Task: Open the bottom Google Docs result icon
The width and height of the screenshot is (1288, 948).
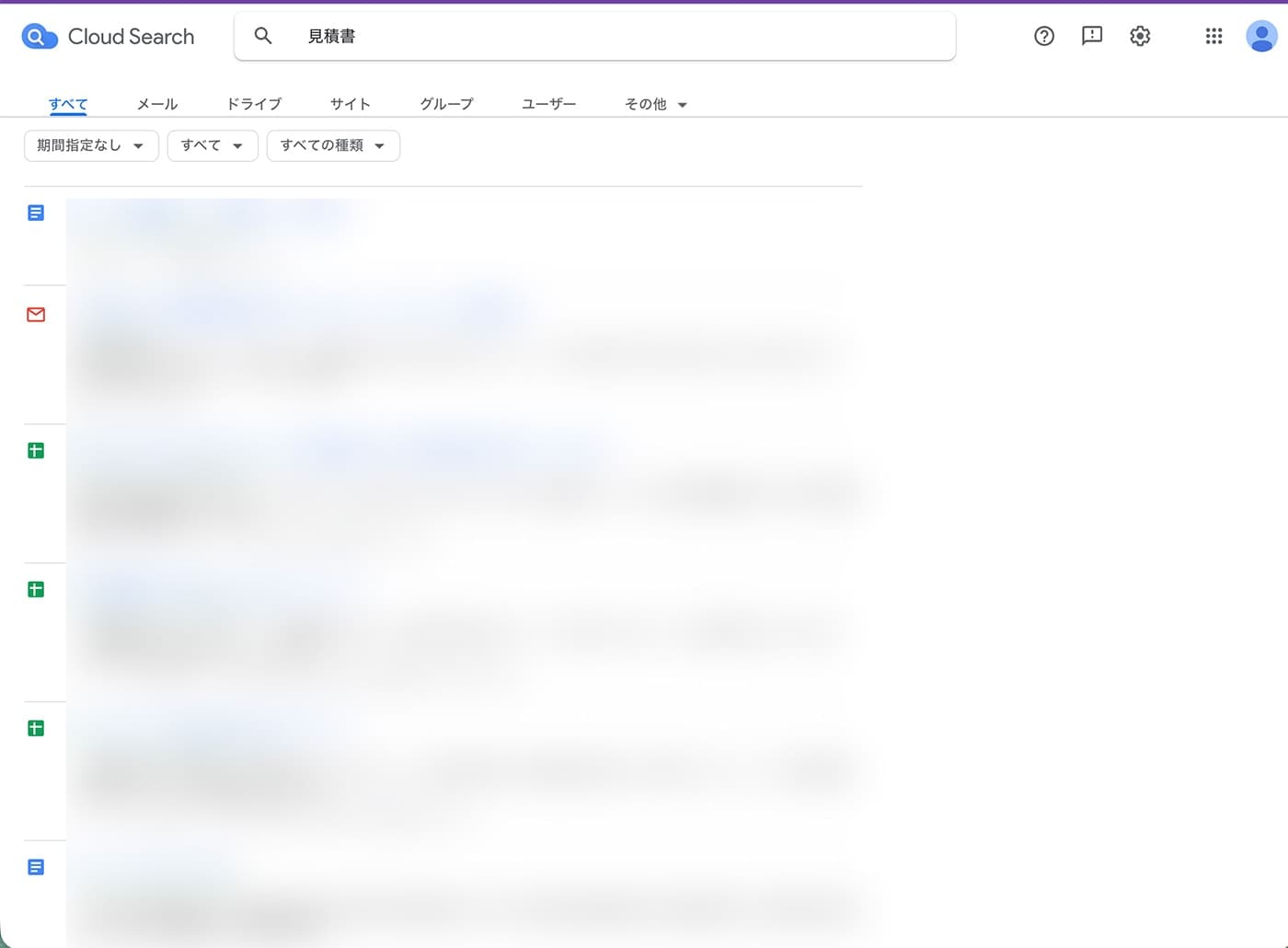Action: pos(35,866)
